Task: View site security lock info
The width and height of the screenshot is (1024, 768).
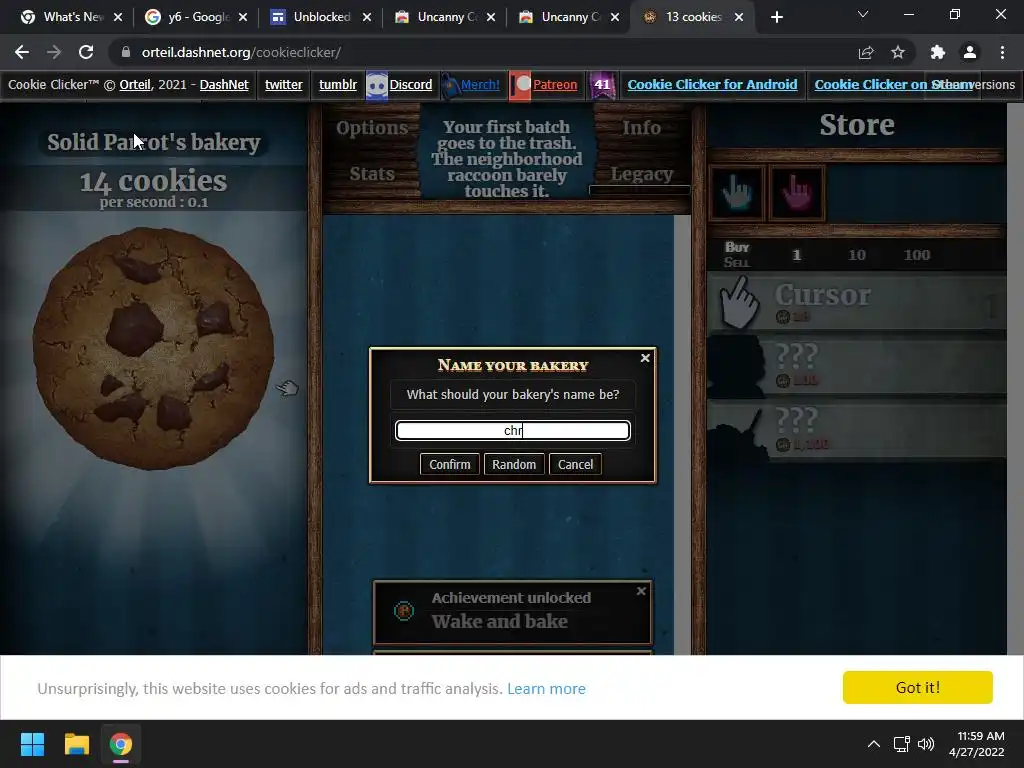Action: pos(126,52)
